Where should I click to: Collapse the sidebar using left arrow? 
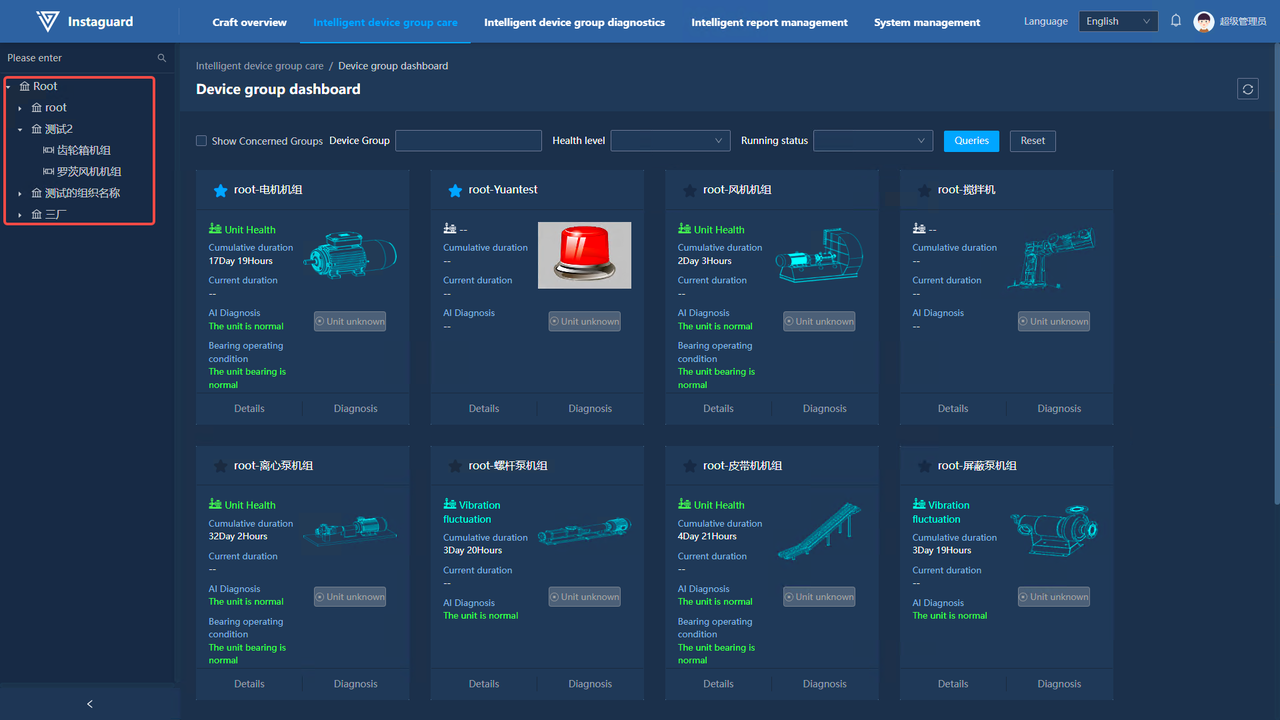pos(89,704)
